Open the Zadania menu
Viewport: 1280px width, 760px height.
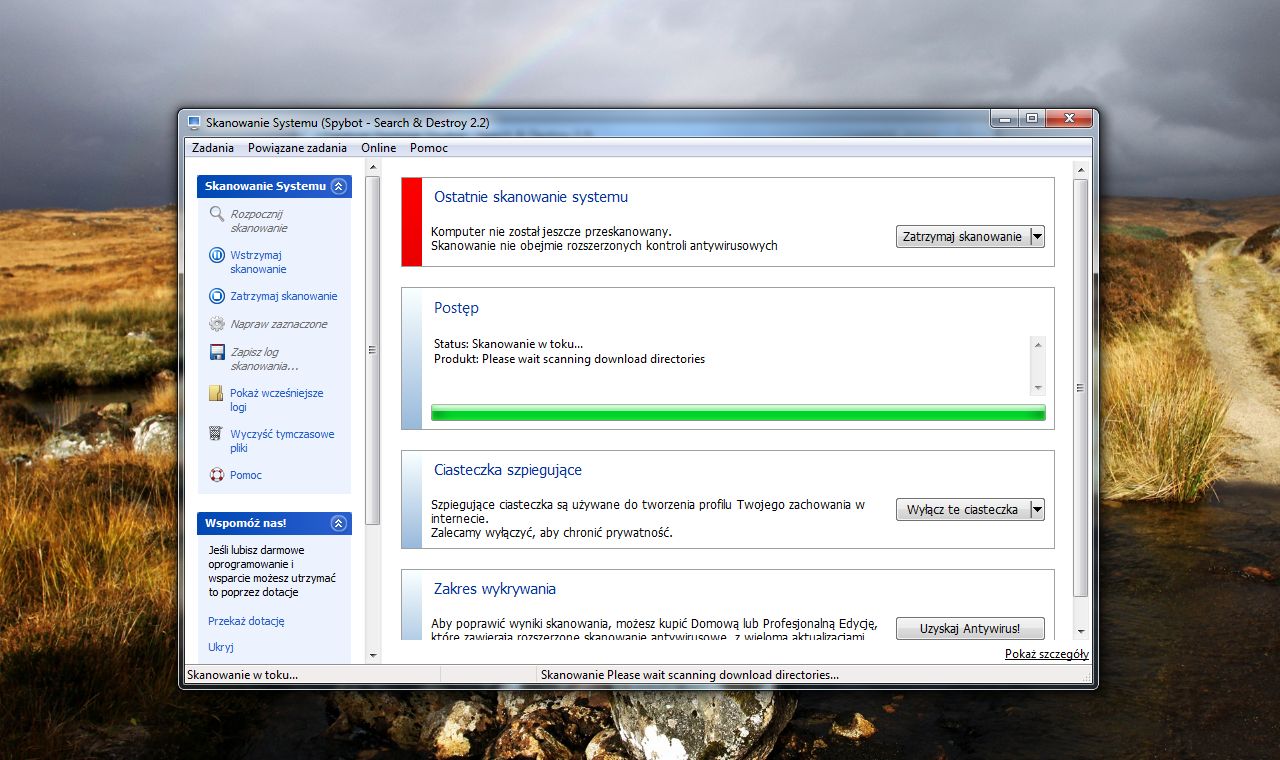(x=211, y=148)
